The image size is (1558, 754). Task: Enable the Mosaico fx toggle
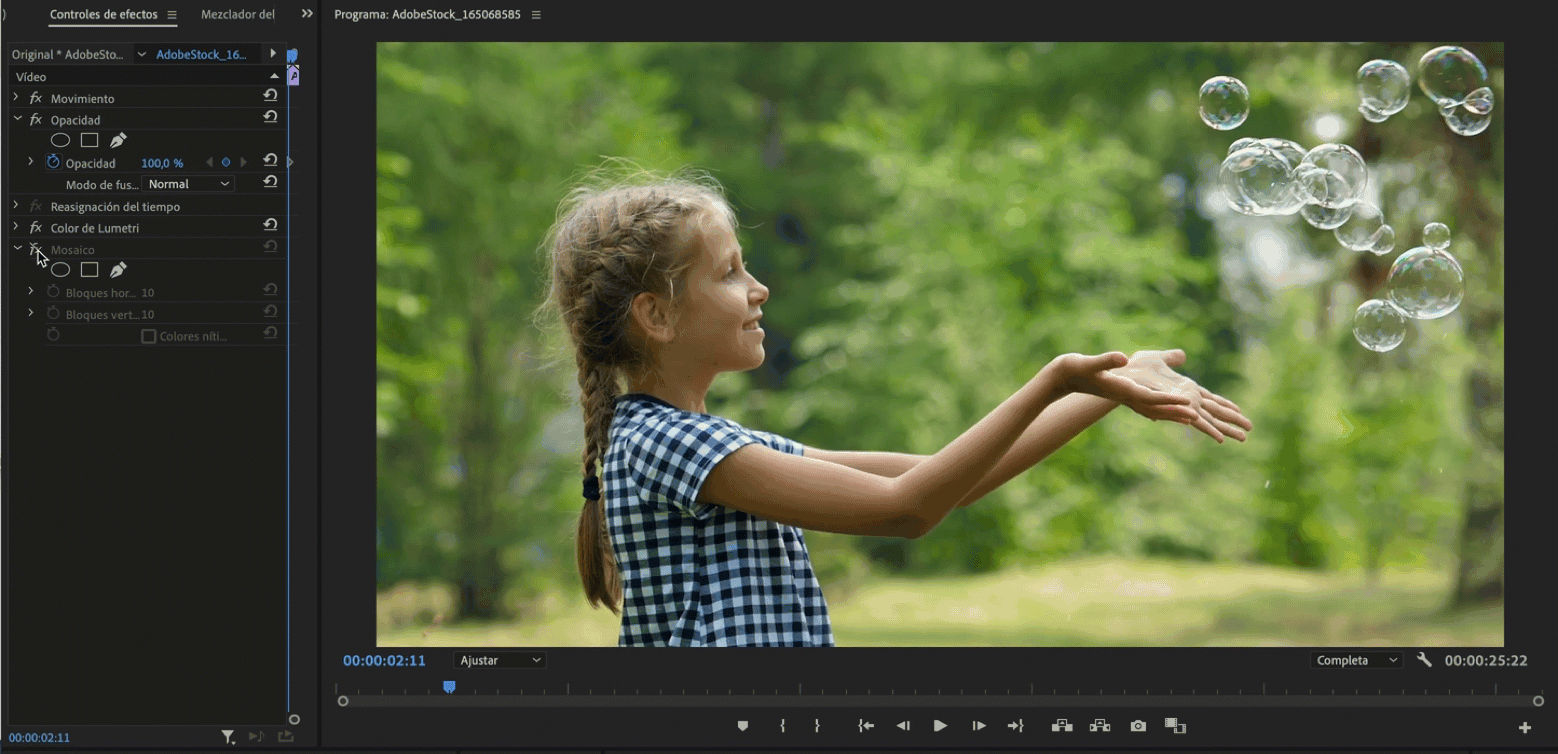[x=36, y=249]
